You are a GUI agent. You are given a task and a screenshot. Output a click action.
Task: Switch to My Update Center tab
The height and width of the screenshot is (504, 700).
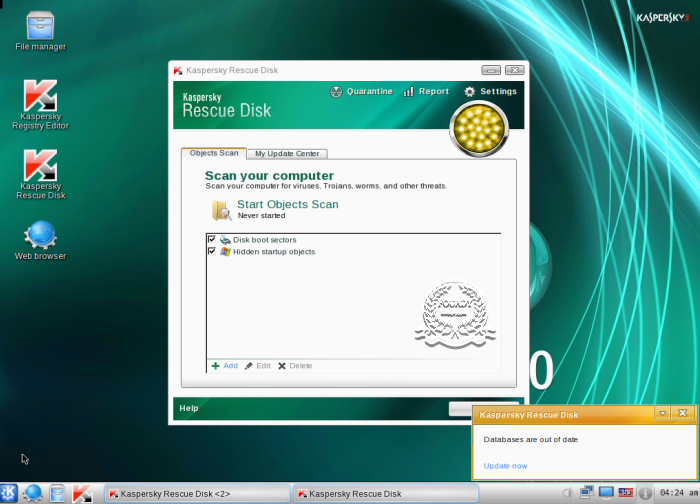[x=287, y=154]
